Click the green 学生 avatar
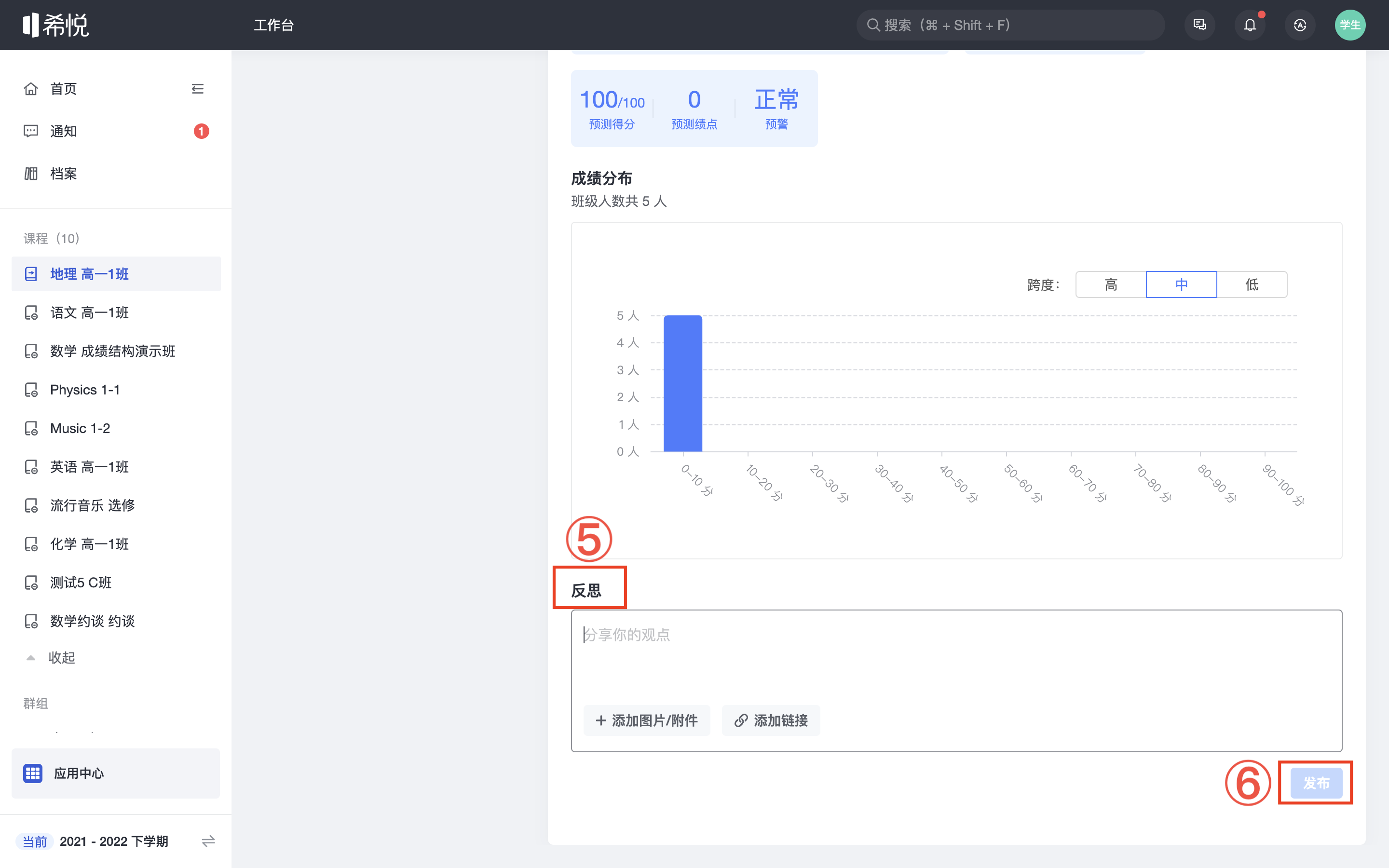The height and width of the screenshot is (868, 1389). [1349, 25]
